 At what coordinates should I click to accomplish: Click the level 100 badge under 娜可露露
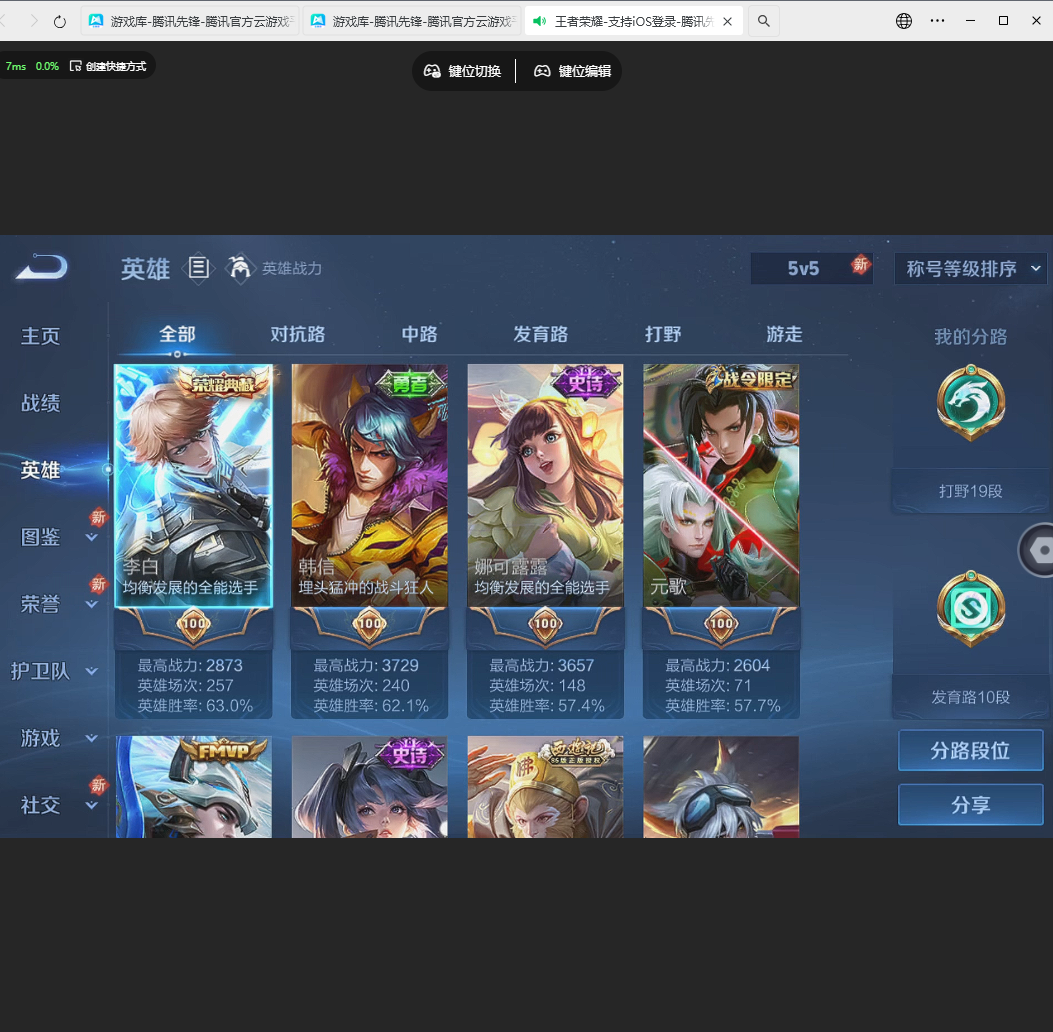pos(545,624)
